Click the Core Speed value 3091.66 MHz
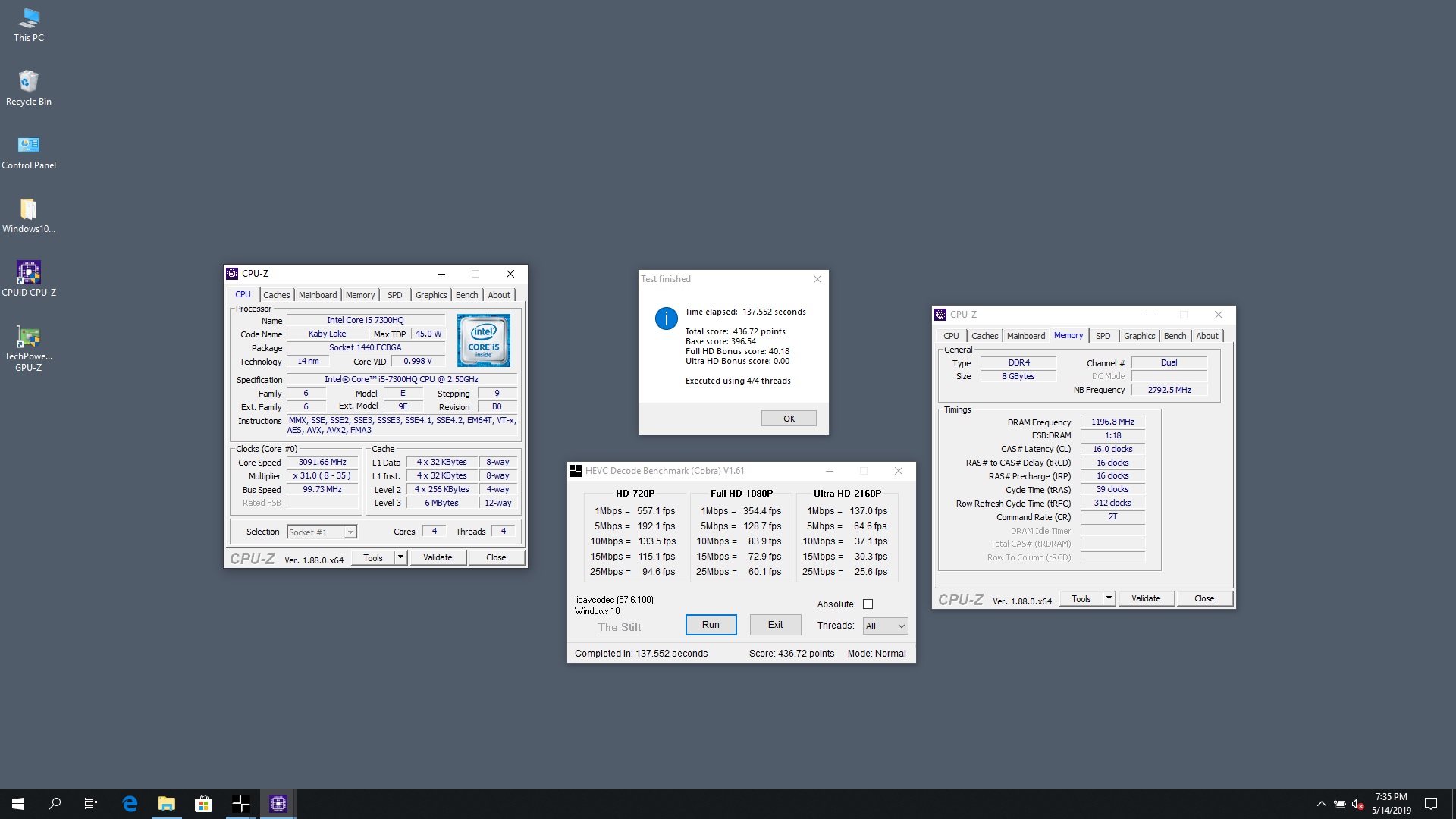Screen dimensions: 1456x819 [322, 462]
